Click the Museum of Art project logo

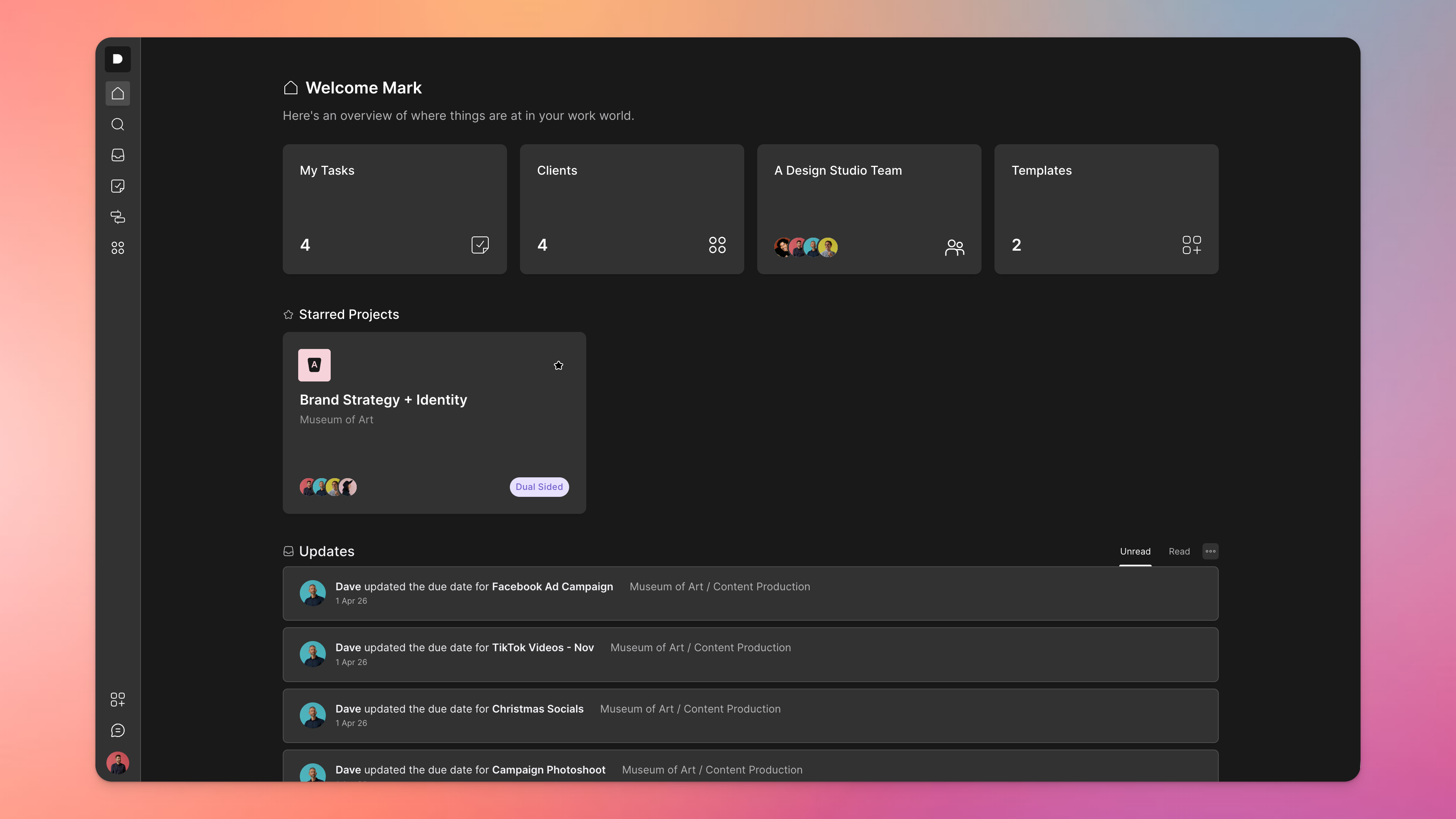click(x=314, y=365)
